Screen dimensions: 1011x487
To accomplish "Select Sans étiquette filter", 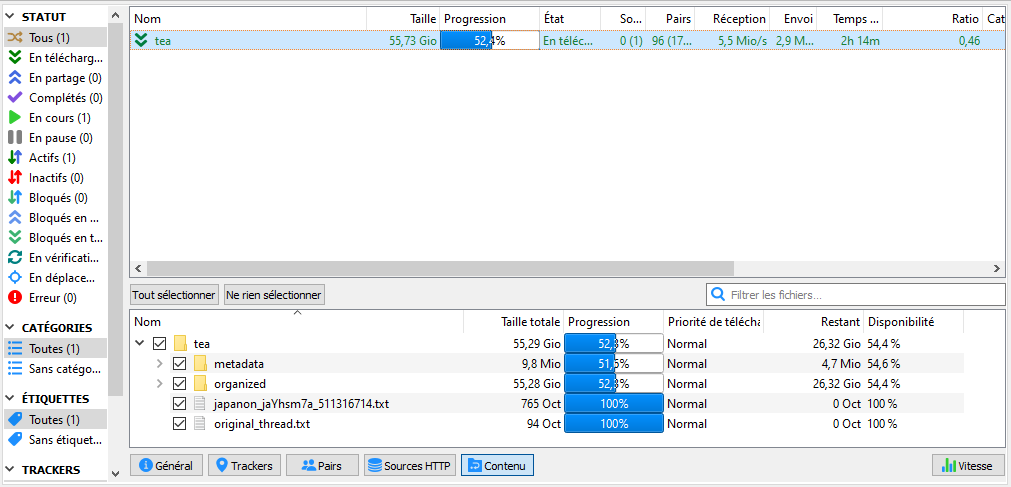I will pos(55,440).
